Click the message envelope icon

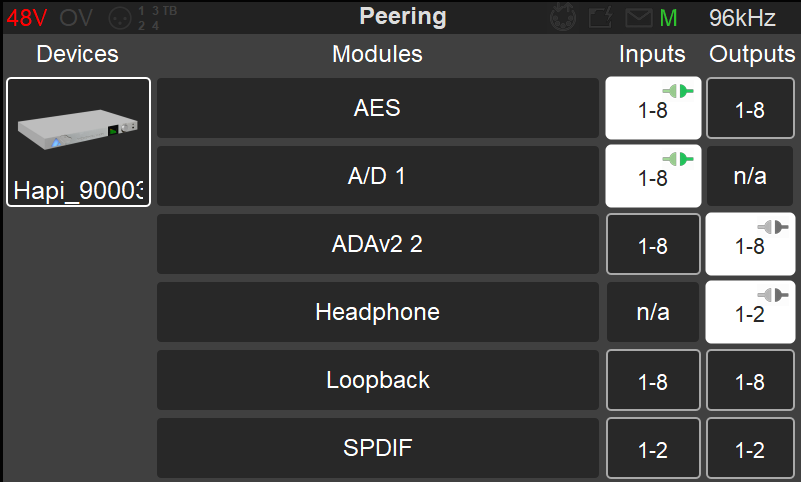point(639,18)
